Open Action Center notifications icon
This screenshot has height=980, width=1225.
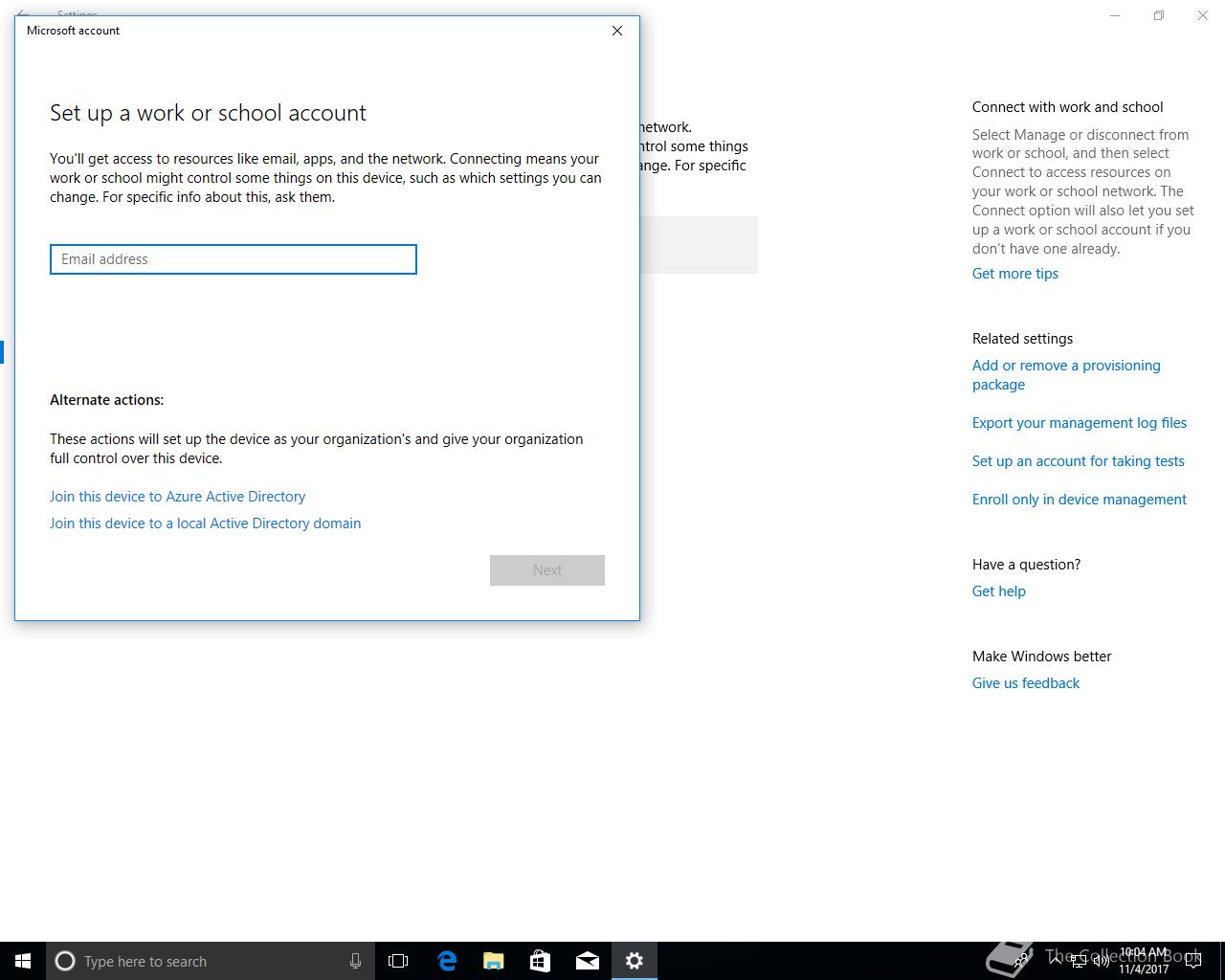pos(1193,961)
